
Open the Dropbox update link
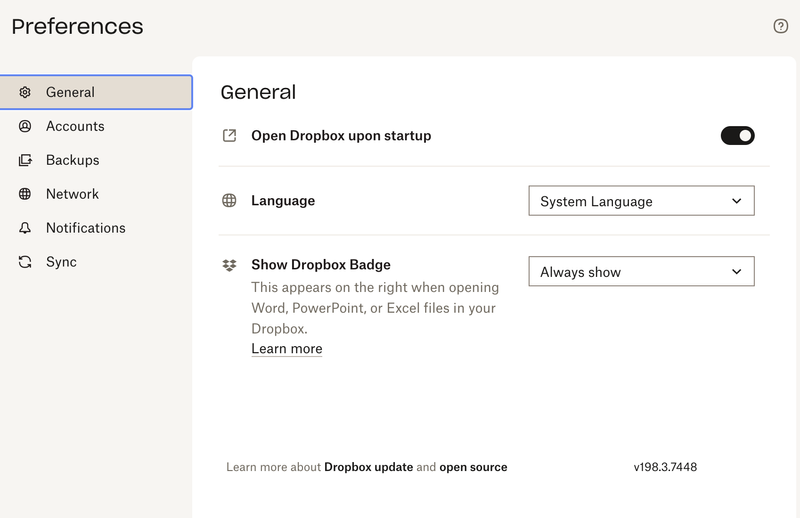(368, 467)
